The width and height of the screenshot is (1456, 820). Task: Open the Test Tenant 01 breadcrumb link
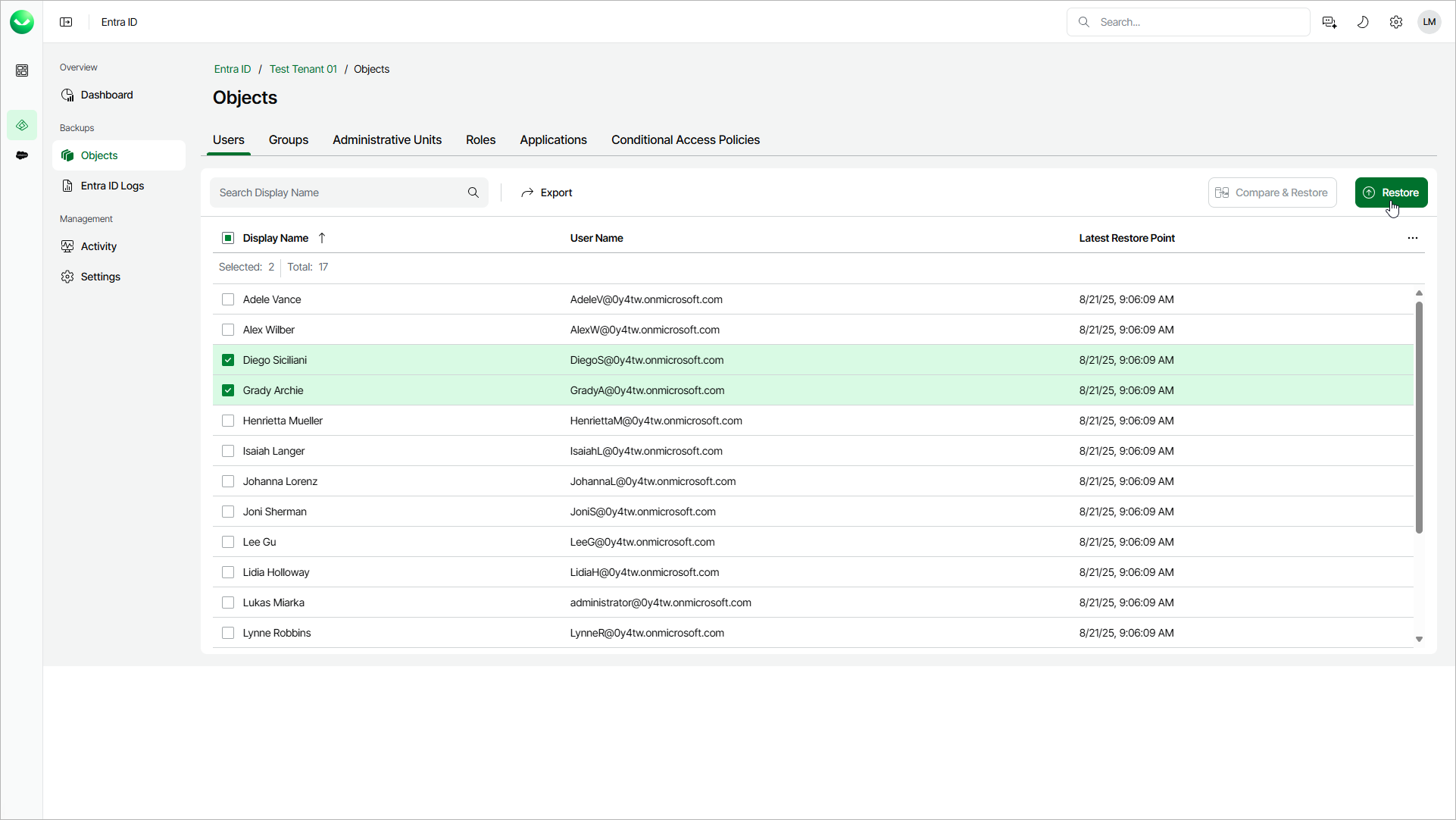tap(303, 69)
